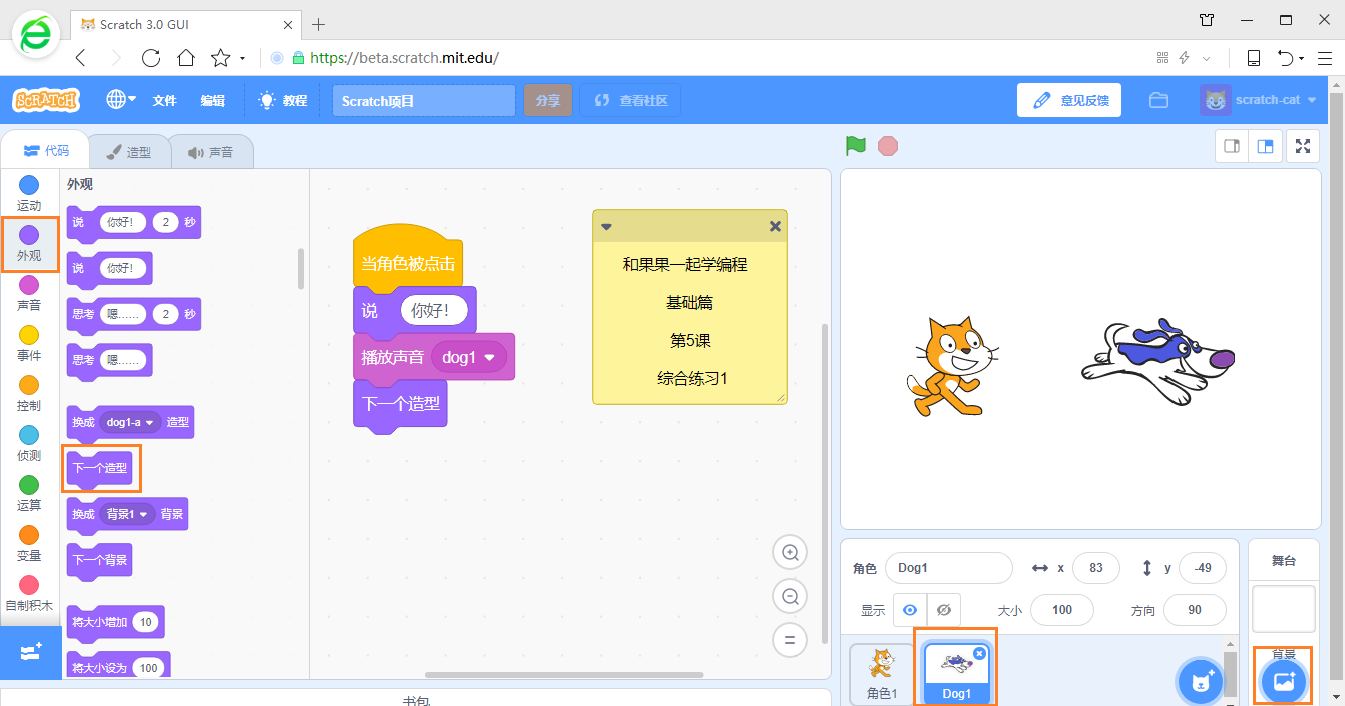Select the 外观 block category

29,244
